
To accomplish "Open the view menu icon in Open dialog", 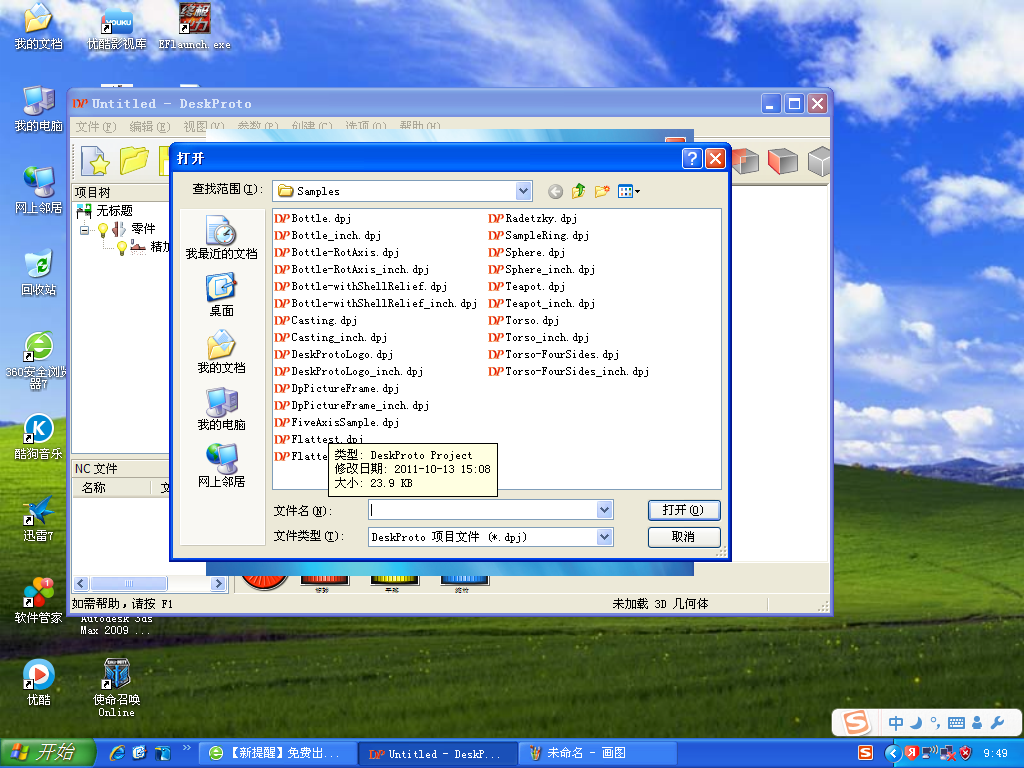I will [x=628, y=191].
